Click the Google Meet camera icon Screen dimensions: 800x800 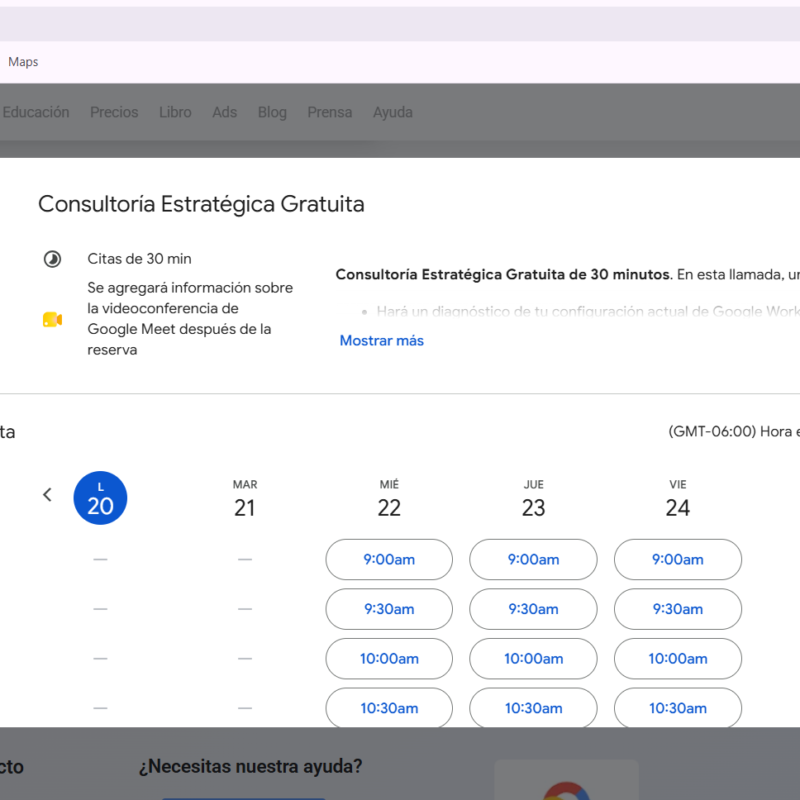pos(52,319)
